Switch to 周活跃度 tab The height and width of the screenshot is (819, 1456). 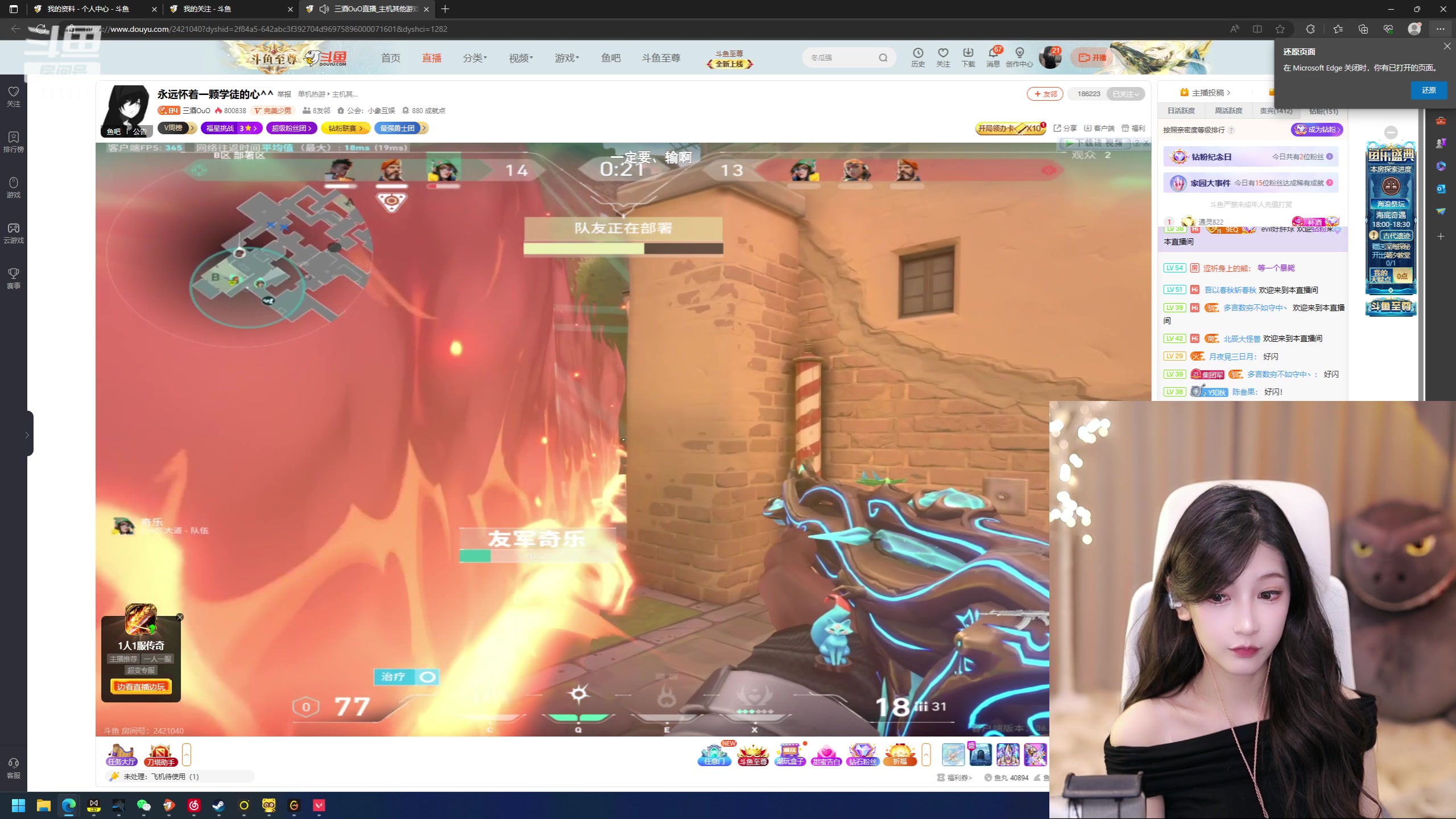click(1228, 111)
